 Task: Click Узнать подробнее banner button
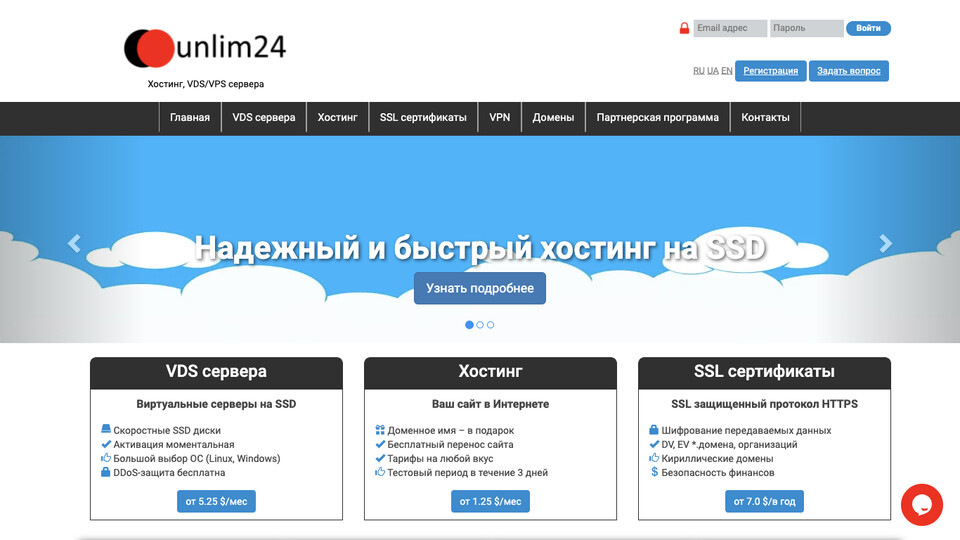click(x=480, y=288)
